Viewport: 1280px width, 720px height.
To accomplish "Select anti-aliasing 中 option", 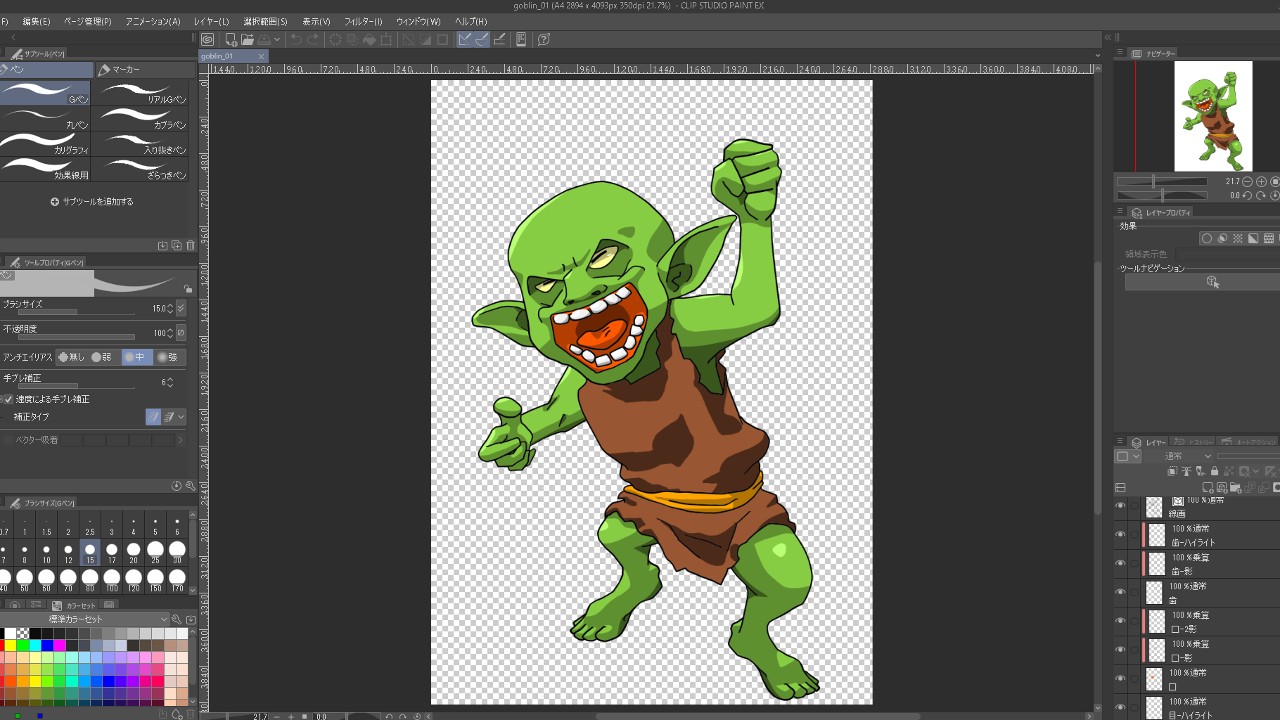I will pyautogui.click(x=137, y=357).
